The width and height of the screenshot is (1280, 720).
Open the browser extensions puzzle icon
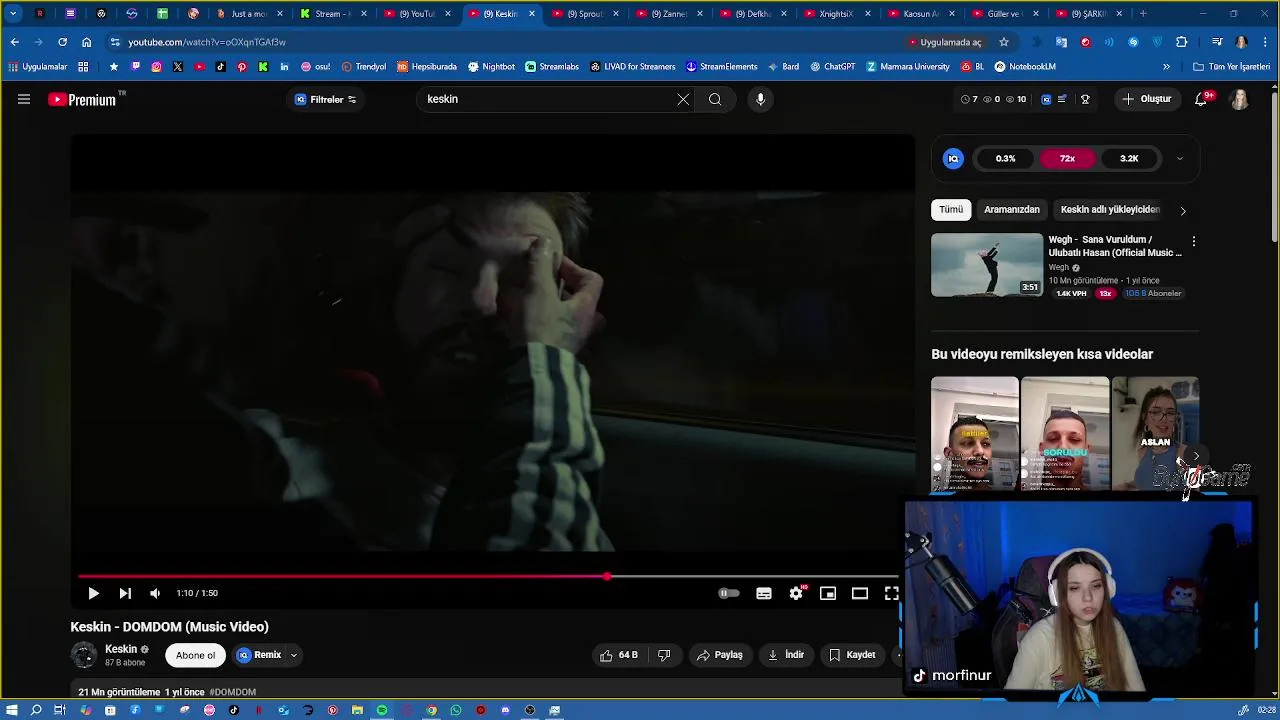pos(1182,42)
